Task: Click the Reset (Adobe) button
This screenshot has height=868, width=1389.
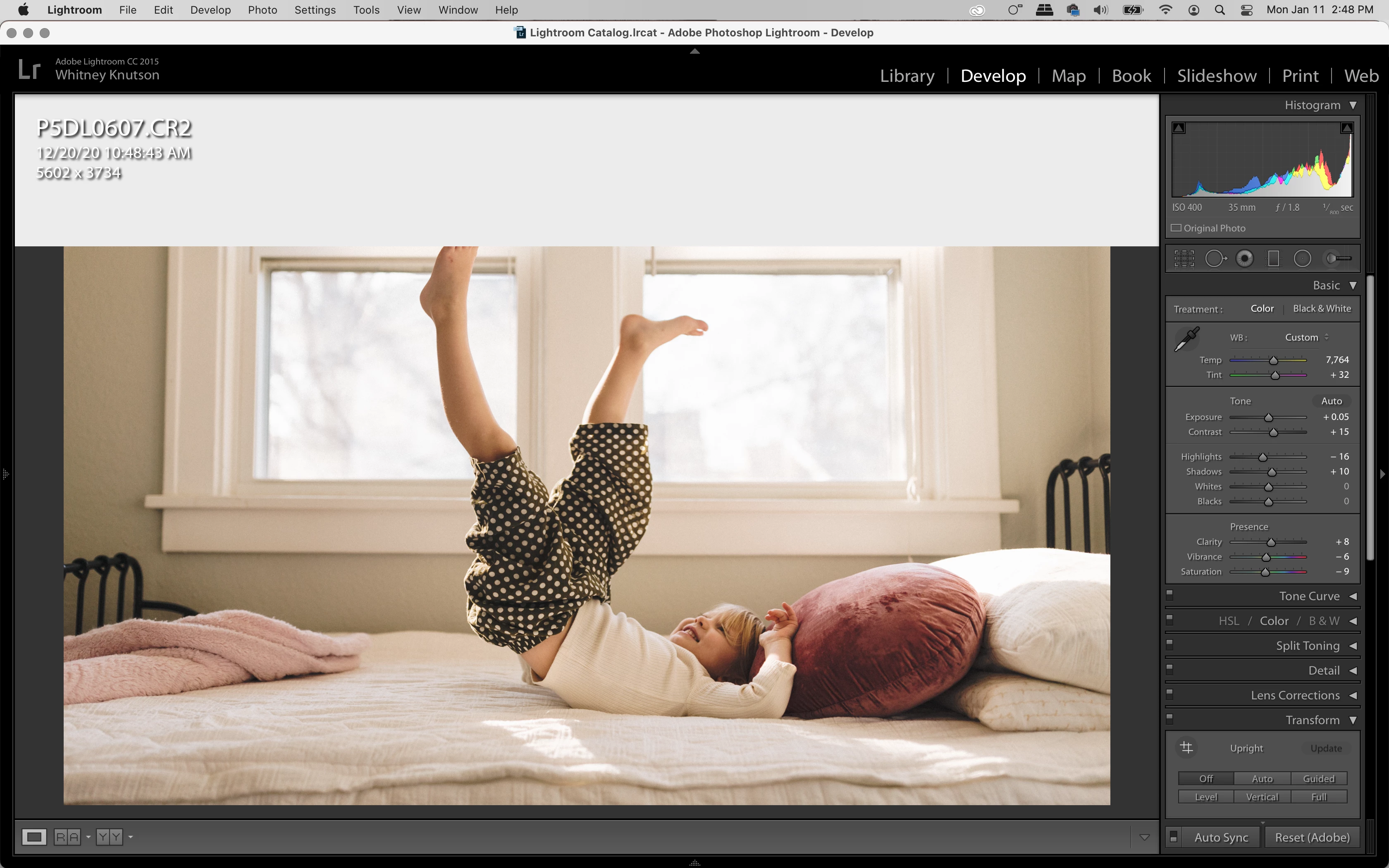Action: 1312,837
